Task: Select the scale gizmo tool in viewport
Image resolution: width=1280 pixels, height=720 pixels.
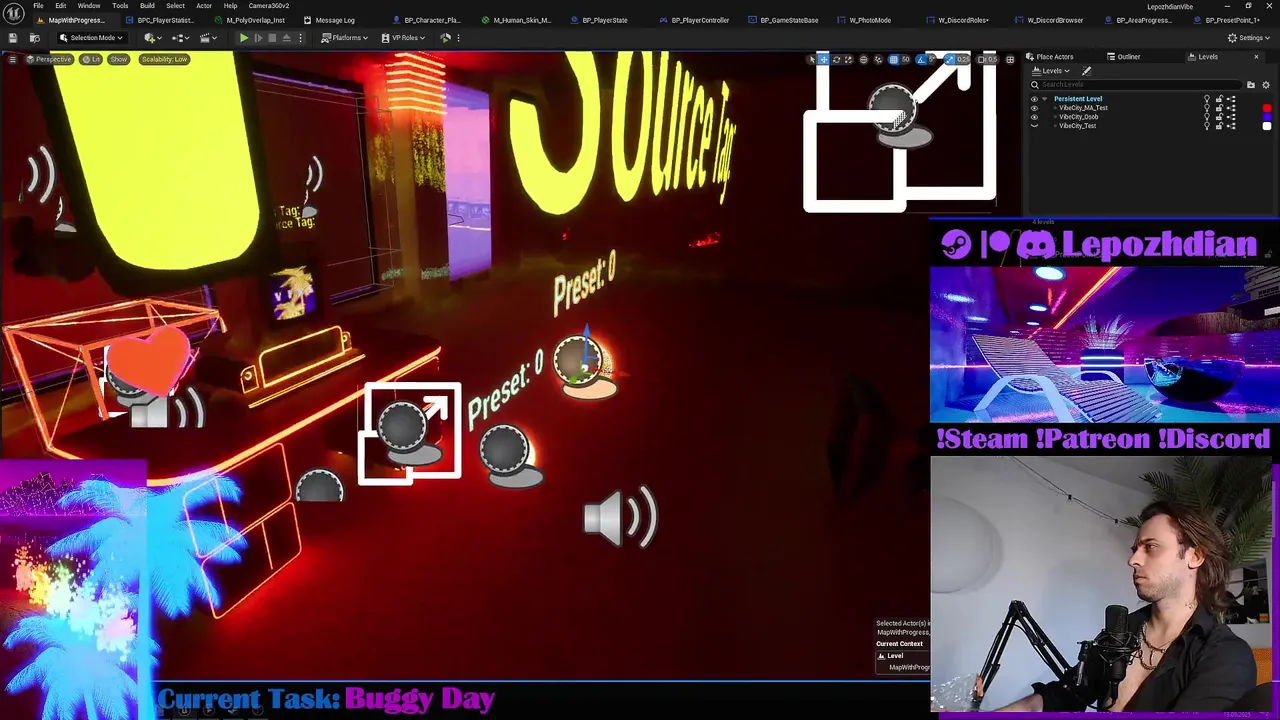Action: pos(848,59)
